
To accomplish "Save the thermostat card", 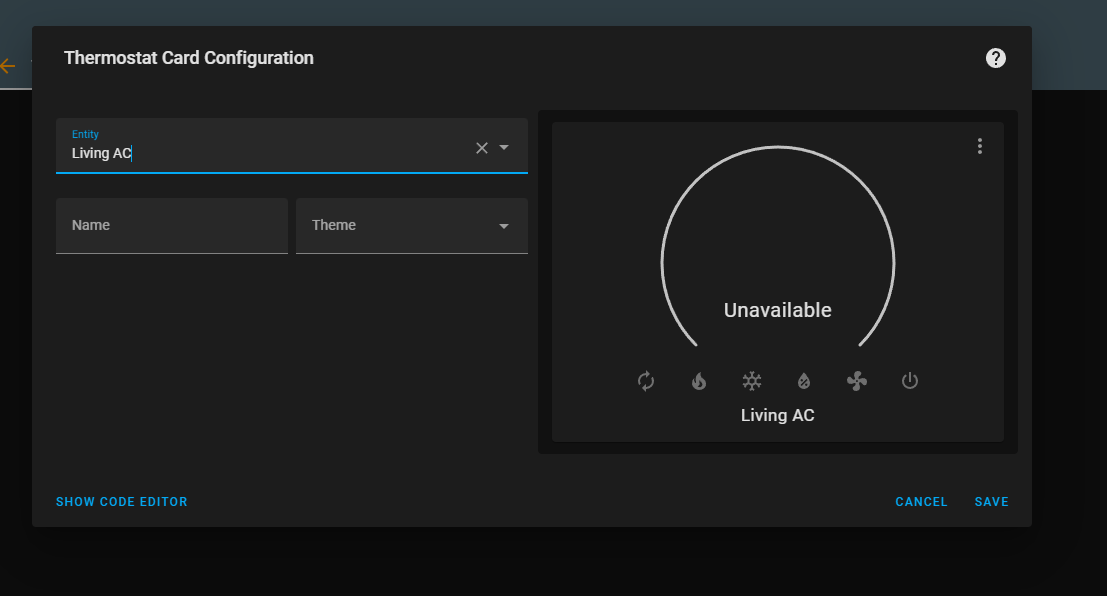I will (991, 501).
